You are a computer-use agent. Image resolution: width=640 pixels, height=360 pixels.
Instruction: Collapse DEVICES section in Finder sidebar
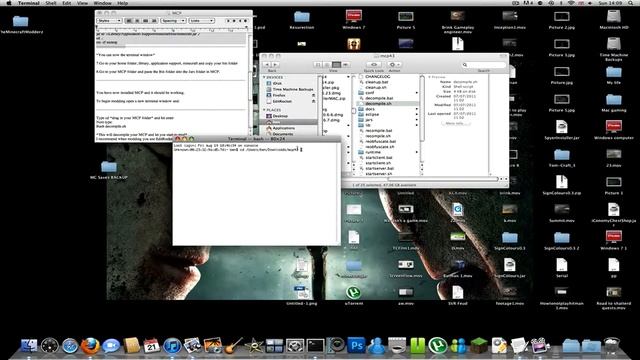pyautogui.click(x=264, y=77)
